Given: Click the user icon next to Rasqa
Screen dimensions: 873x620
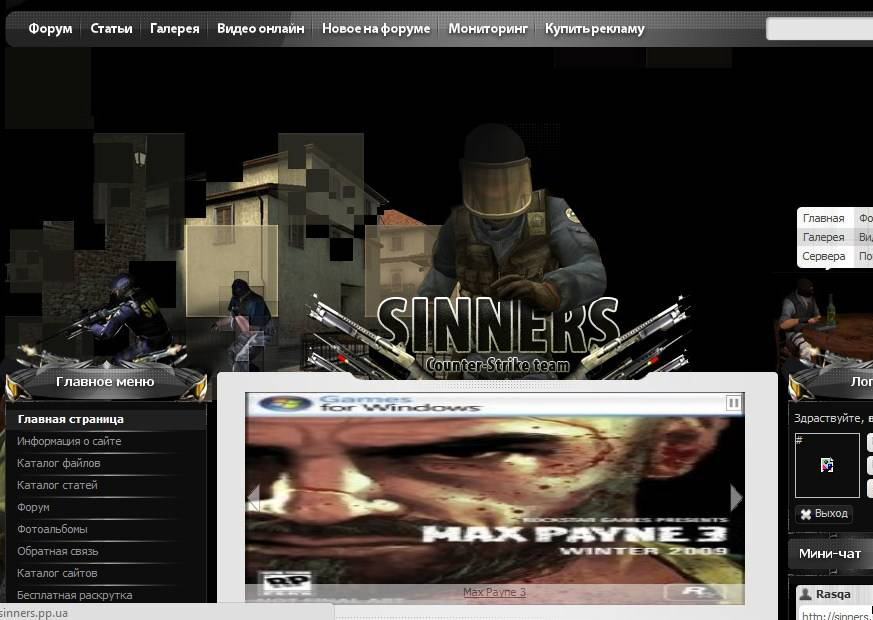Looking at the screenshot, I should (x=806, y=594).
